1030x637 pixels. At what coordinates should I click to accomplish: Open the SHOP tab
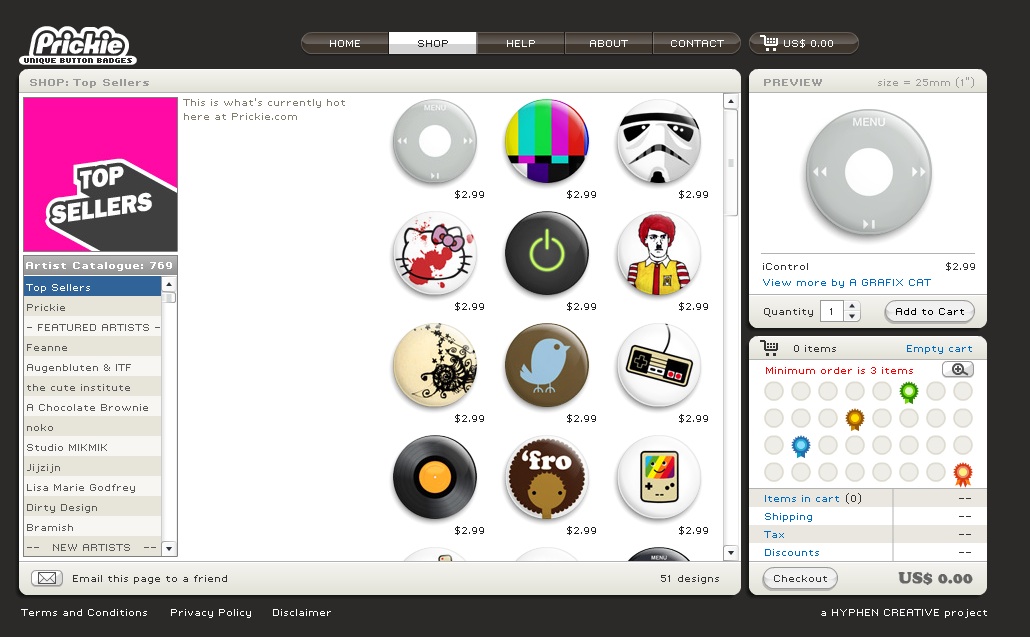pyautogui.click(x=432, y=43)
